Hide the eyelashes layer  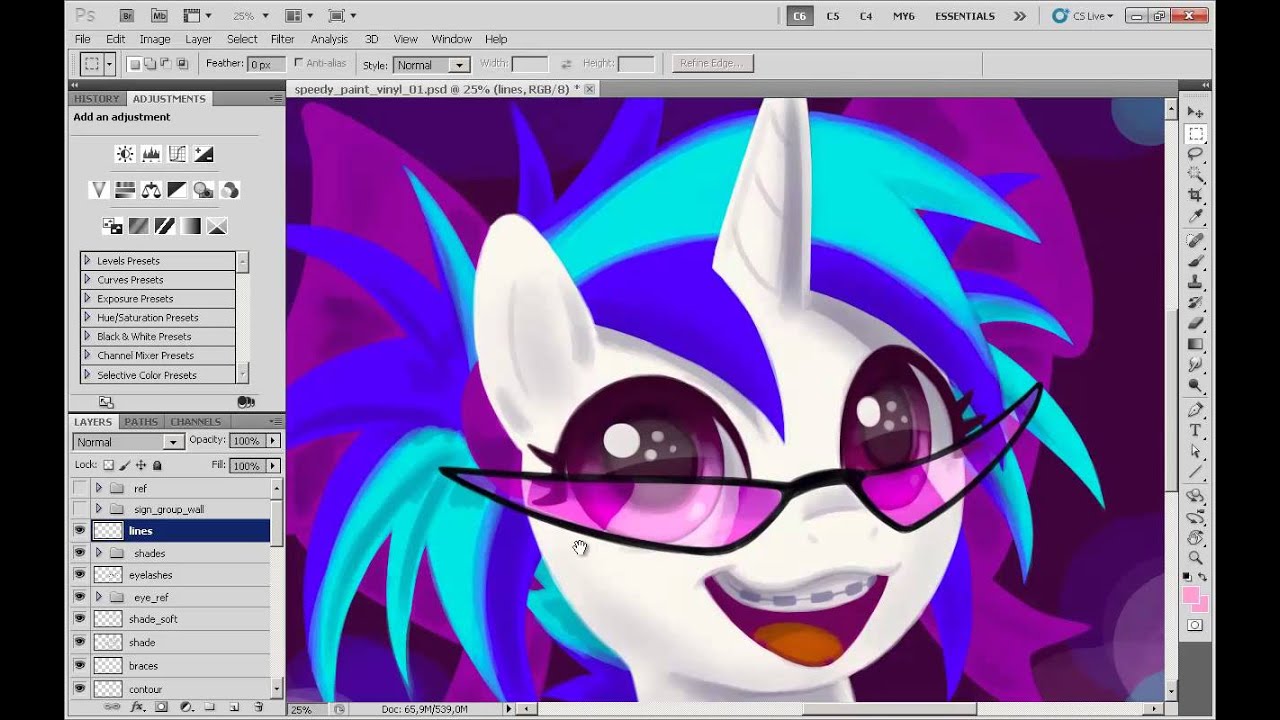[79, 575]
